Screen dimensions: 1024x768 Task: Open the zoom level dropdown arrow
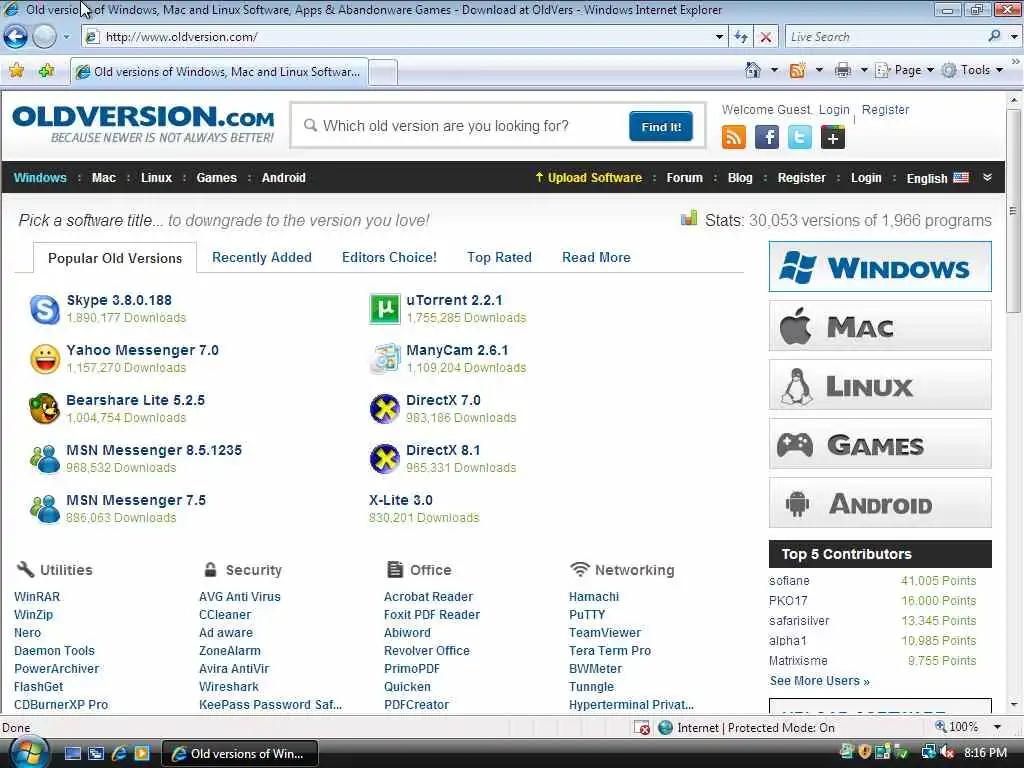coord(997,727)
